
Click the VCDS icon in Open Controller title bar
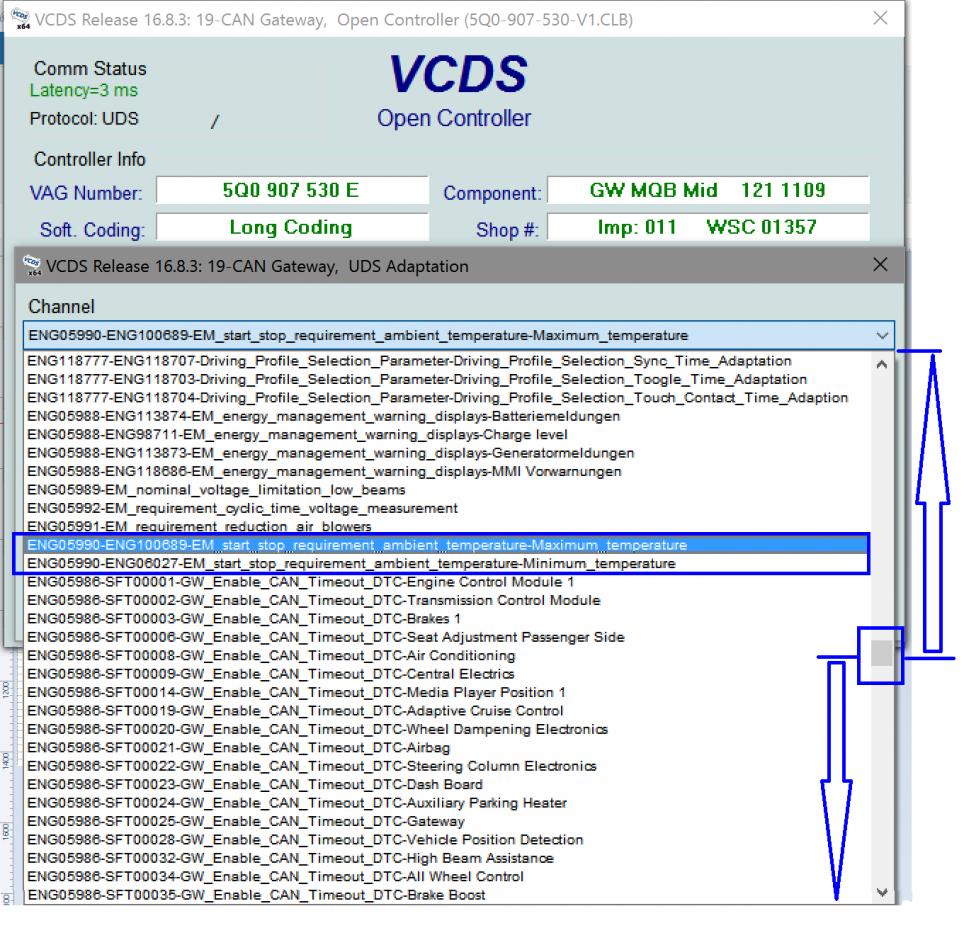(x=20, y=18)
